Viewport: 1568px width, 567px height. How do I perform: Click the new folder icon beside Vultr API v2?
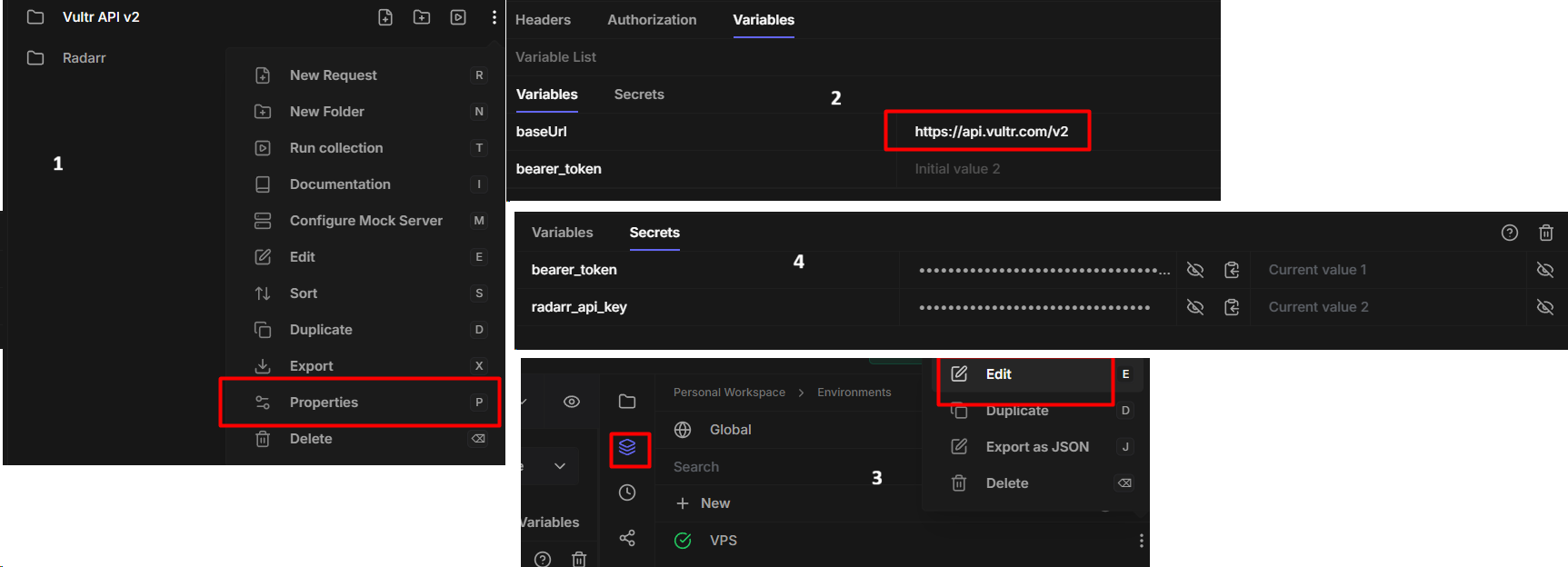coord(422,17)
